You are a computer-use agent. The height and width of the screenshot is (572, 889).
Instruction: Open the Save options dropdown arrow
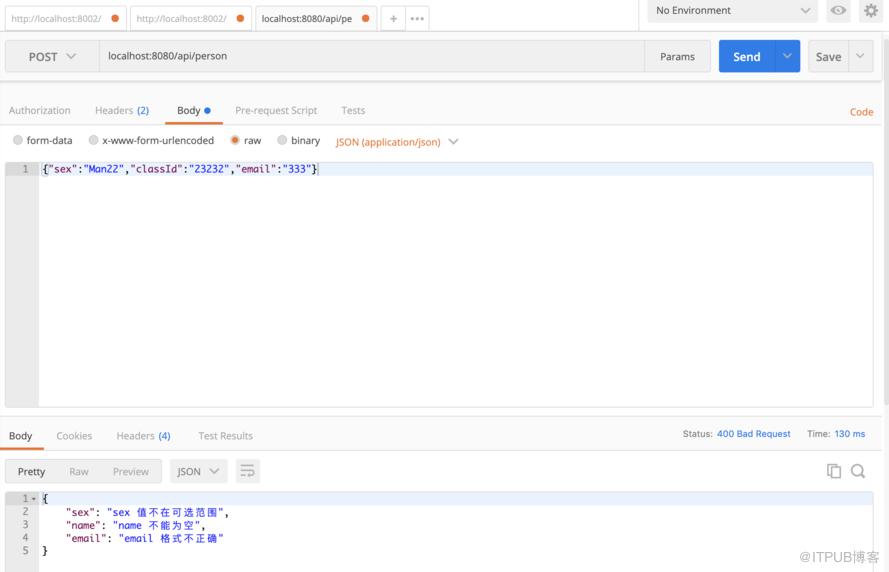tap(860, 56)
